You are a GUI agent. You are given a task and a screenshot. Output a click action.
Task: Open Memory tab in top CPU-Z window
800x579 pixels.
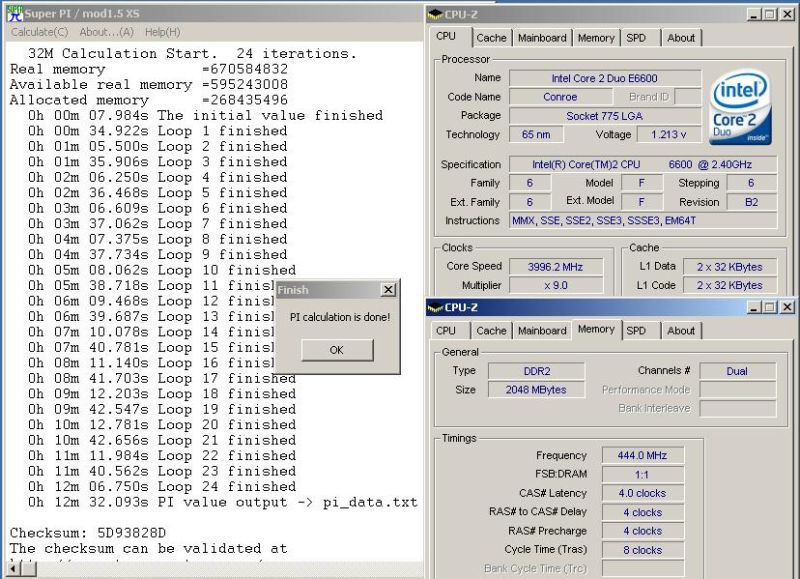596,38
